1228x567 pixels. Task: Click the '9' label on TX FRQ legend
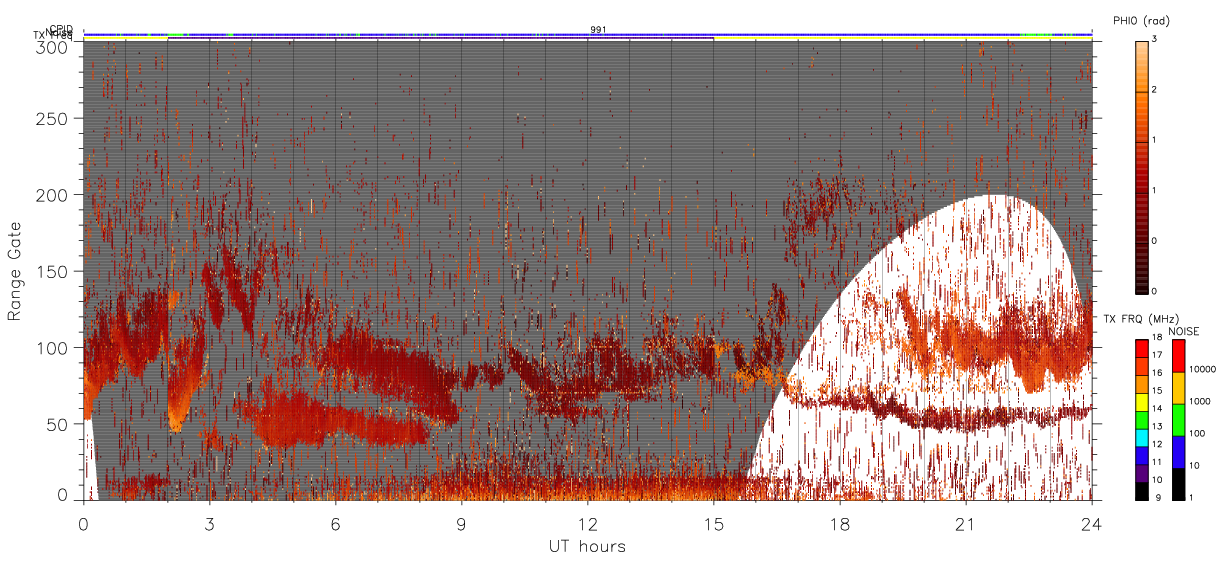pyautogui.click(x=1158, y=498)
